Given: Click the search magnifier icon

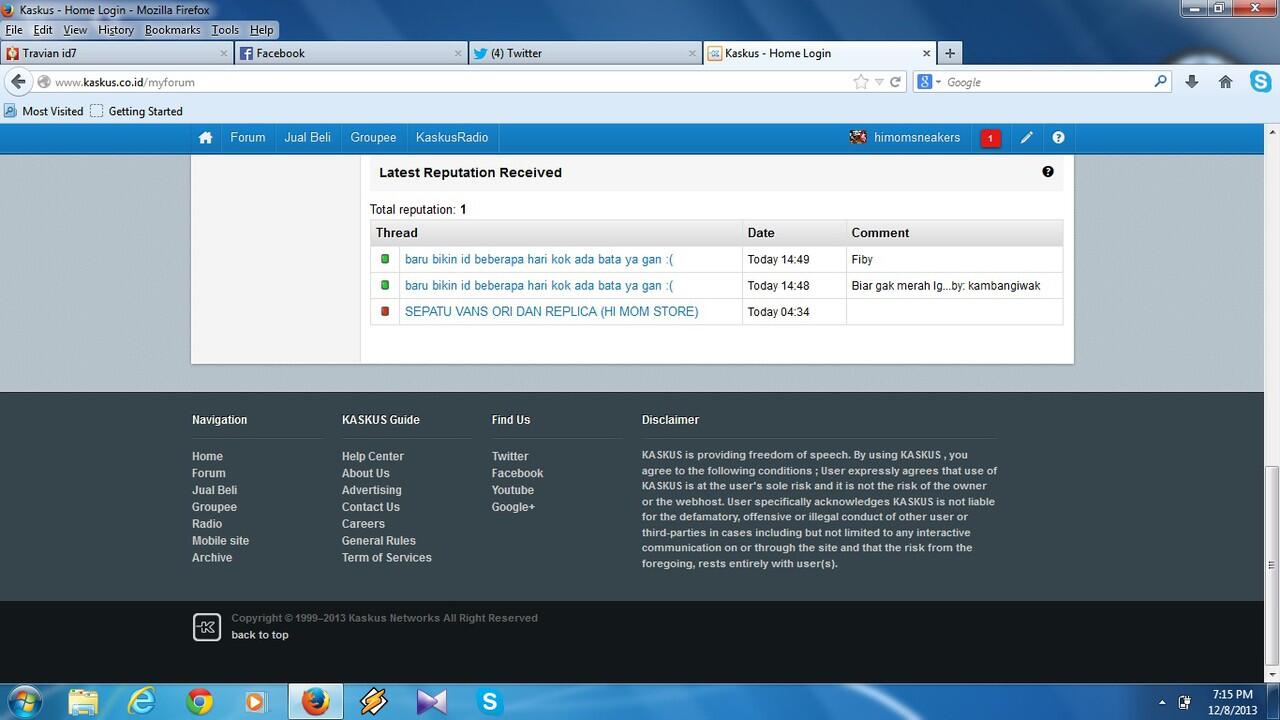Looking at the screenshot, I should point(1160,82).
